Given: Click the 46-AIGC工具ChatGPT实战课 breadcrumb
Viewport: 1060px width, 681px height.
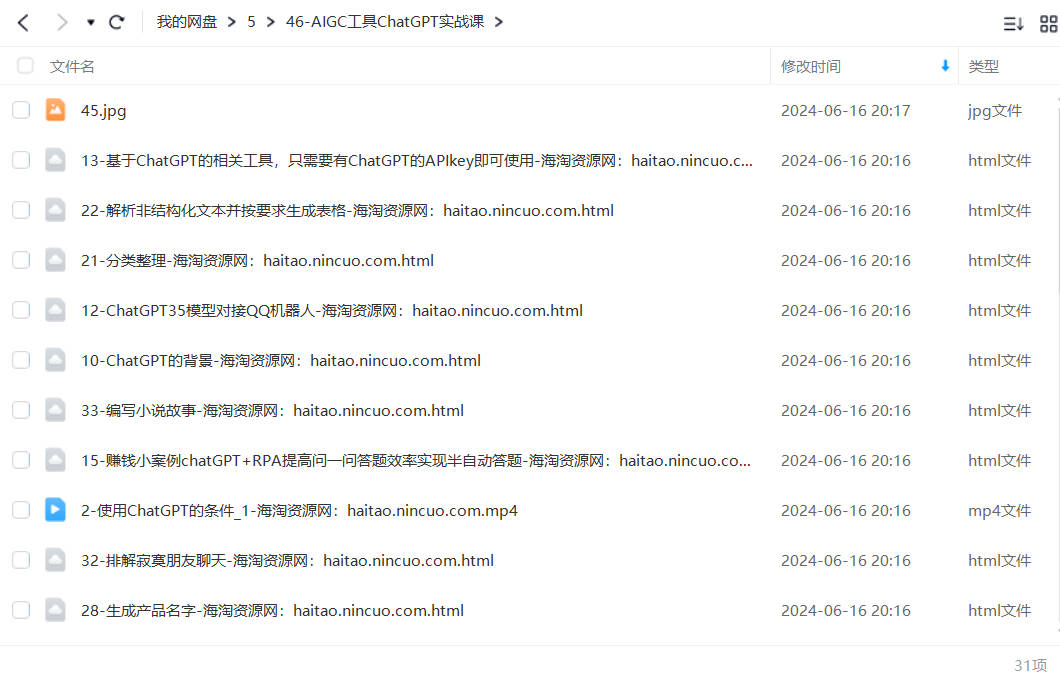Looking at the screenshot, I should 385,22.
